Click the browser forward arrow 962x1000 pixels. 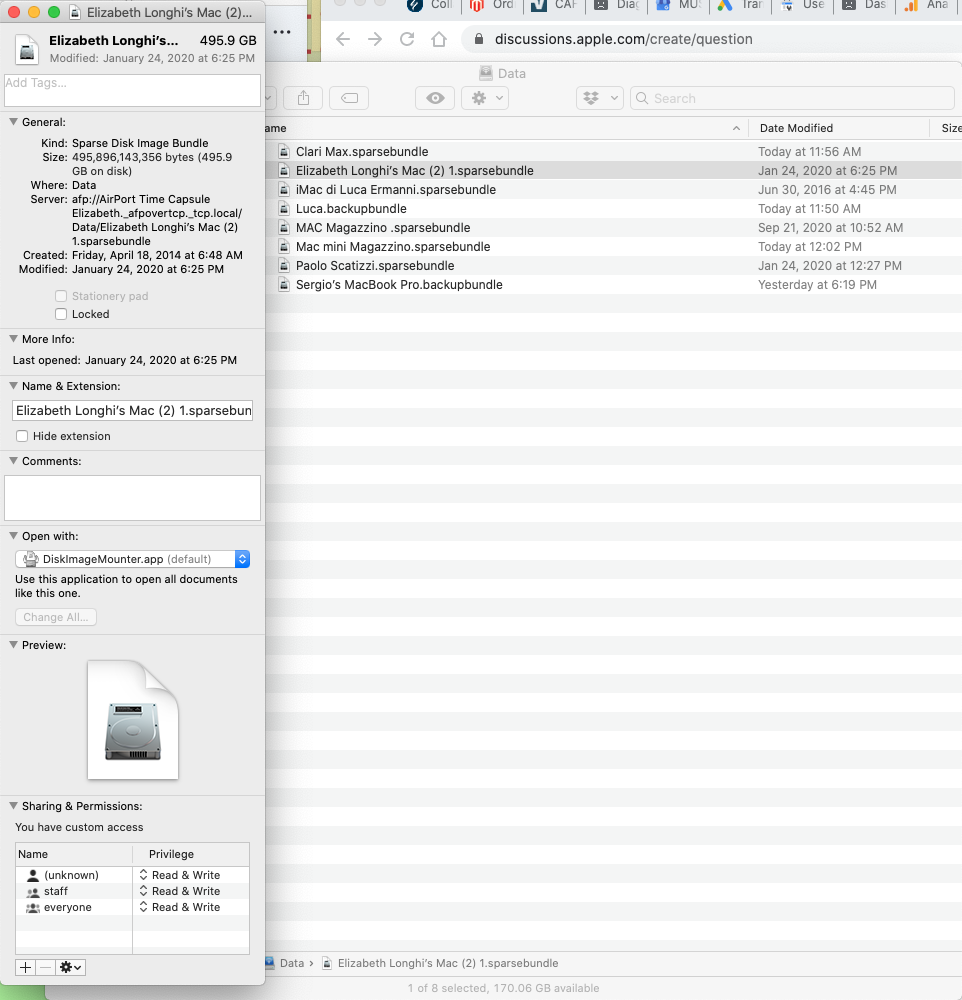point(375,40)
